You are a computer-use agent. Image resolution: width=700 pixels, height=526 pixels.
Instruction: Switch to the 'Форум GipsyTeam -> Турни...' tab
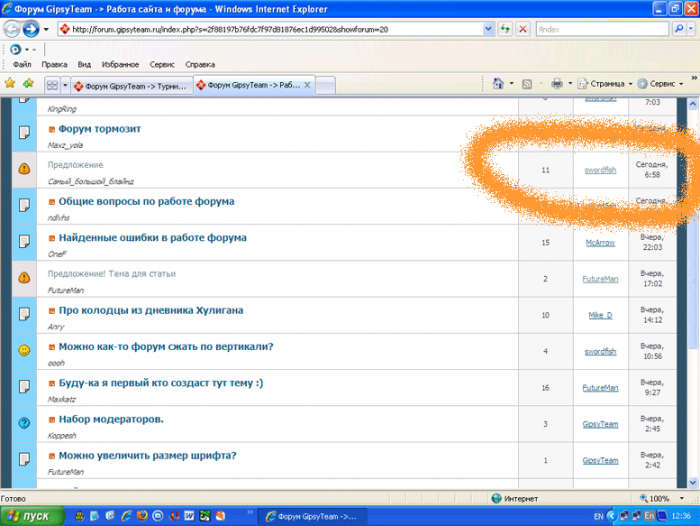point(132,86)
